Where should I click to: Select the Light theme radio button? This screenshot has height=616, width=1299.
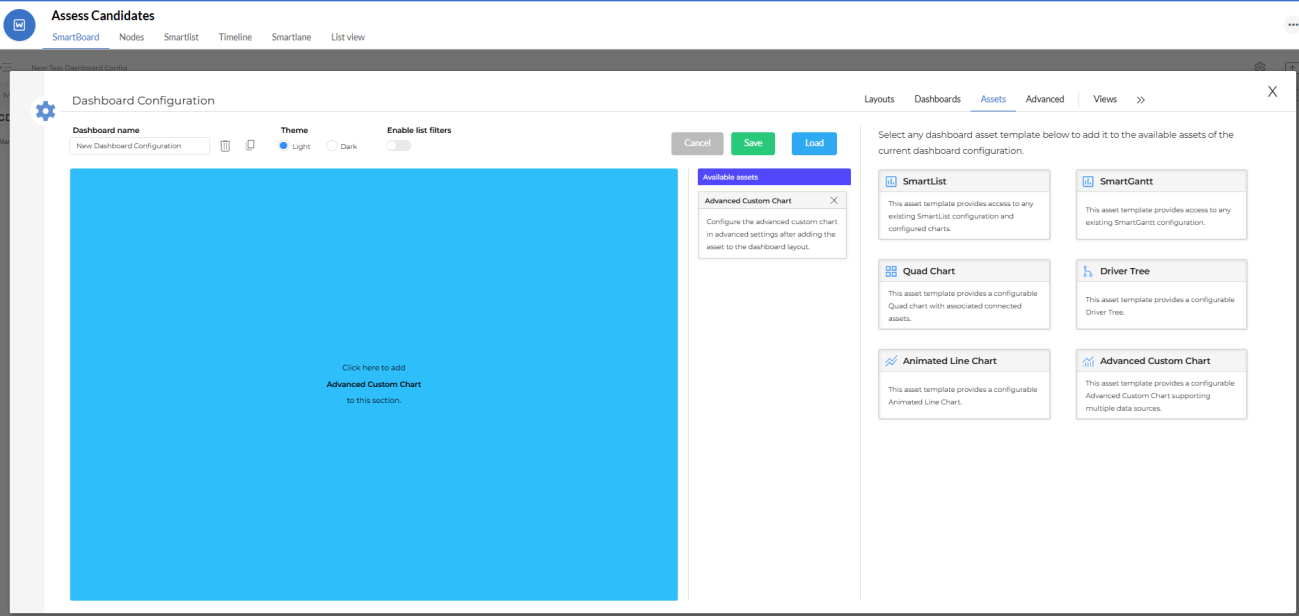pos(284,146)
